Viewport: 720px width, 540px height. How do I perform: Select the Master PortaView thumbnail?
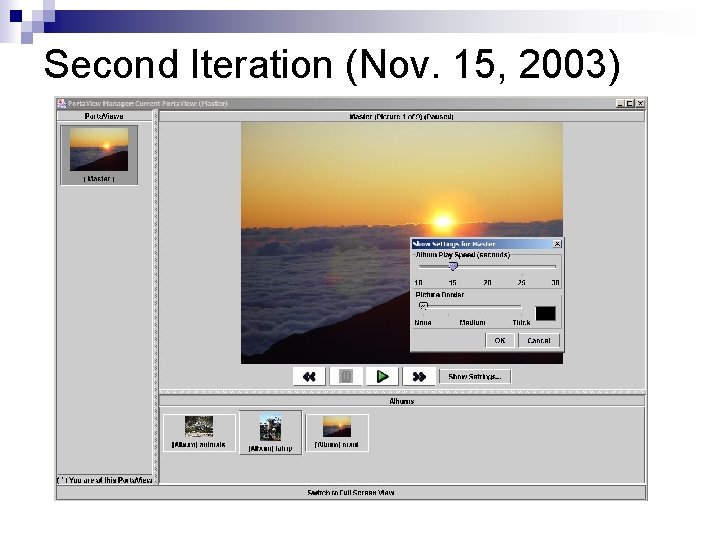99,155
